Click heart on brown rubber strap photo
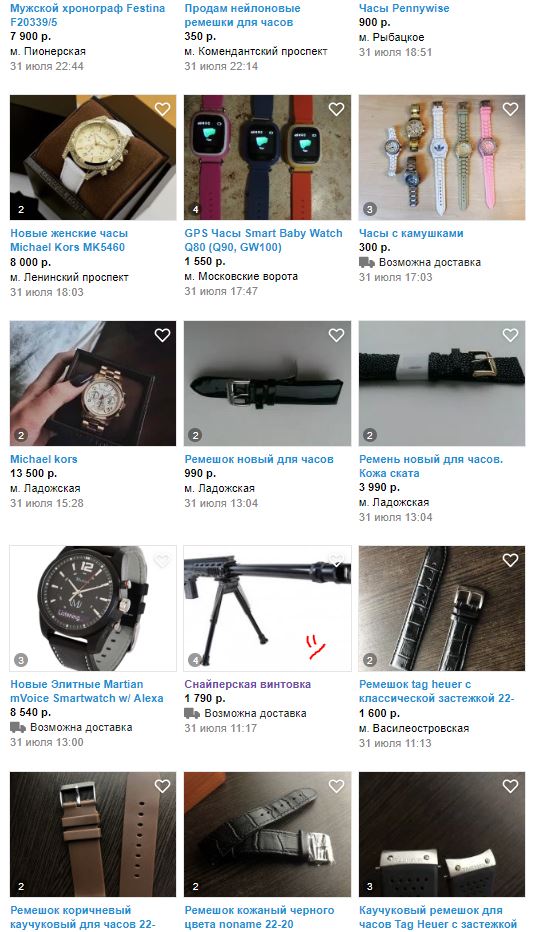This screenshot has width=536, height=932. 162,786
